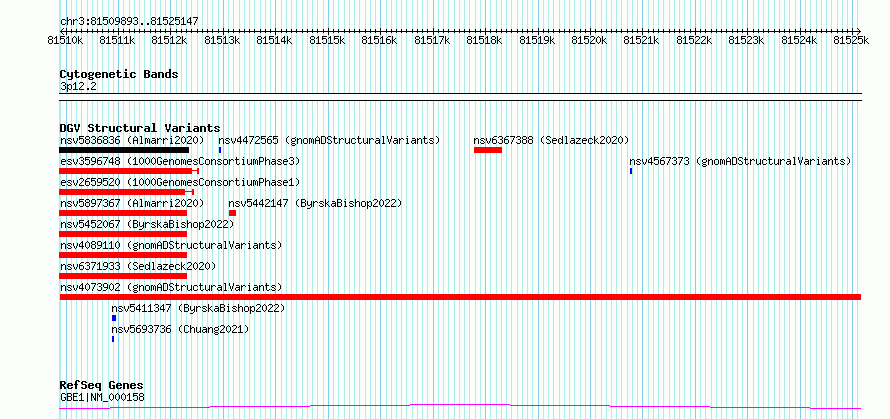890x419 pixels.
Task: Click the 81518k ruler position
Action: (485, 40)
